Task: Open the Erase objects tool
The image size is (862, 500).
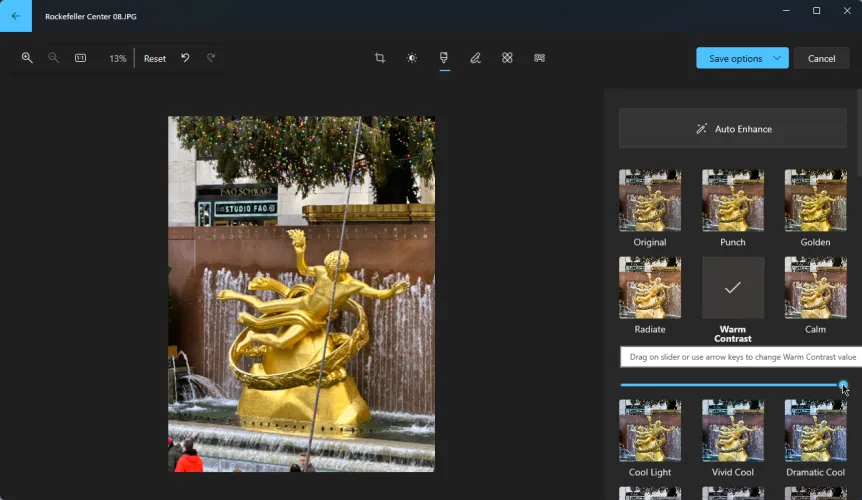Action: pyautogui.click(x=507, y=58)
